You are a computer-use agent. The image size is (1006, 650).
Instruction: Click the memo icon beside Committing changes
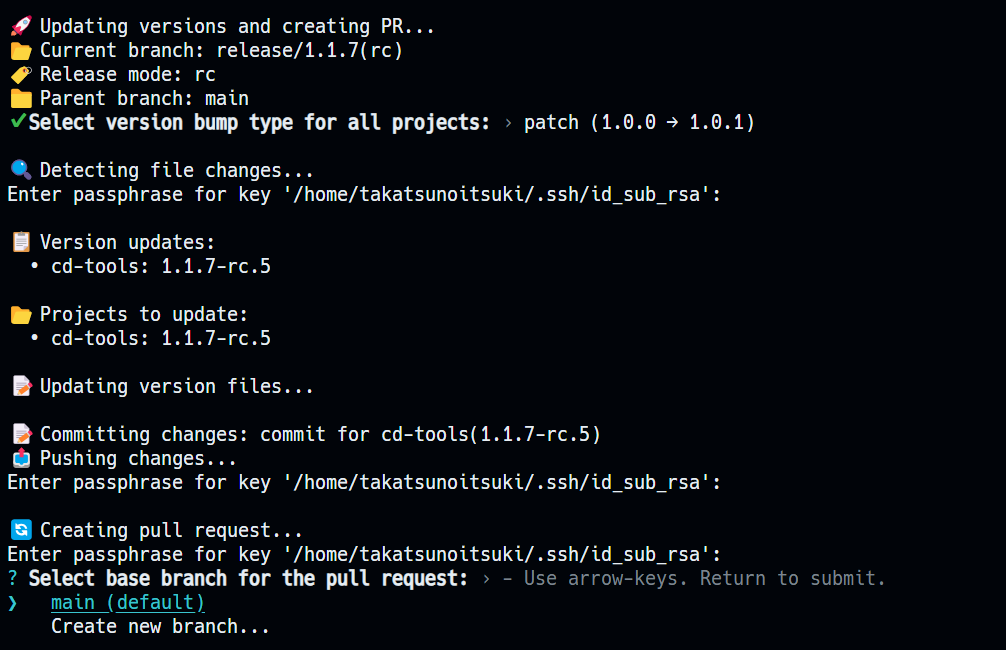(22, 434)
